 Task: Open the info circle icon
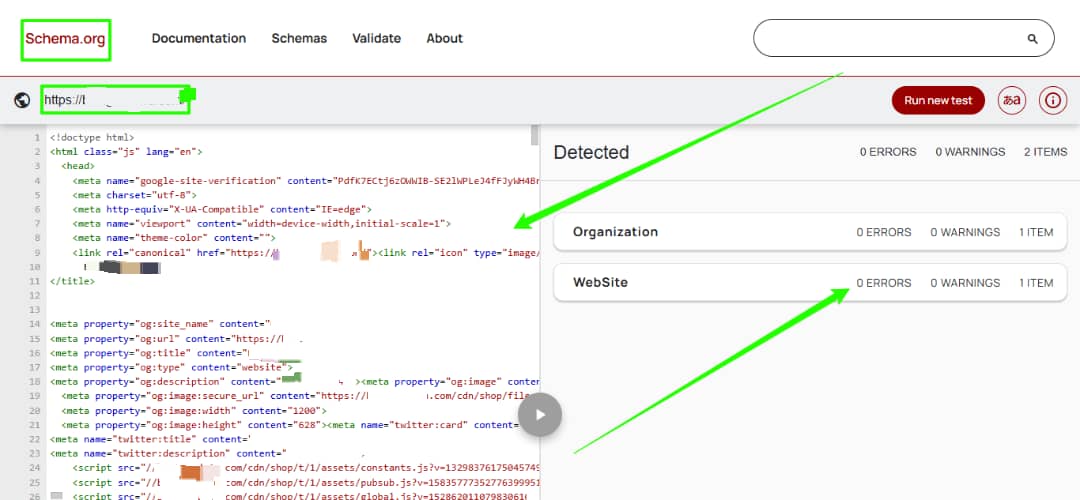click(x=1052, y=100)
